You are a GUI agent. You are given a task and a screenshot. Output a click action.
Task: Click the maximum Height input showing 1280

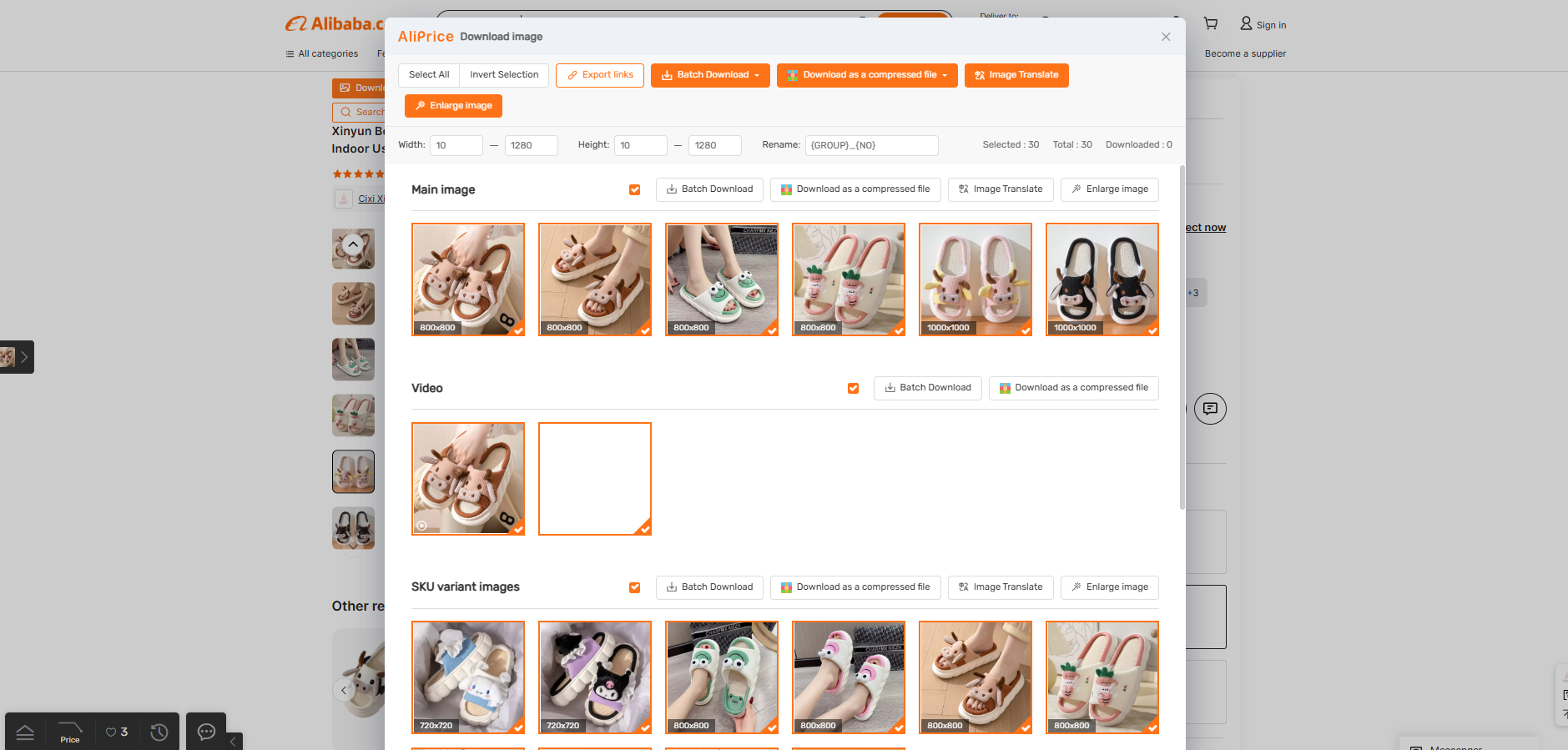pos(715,145)
